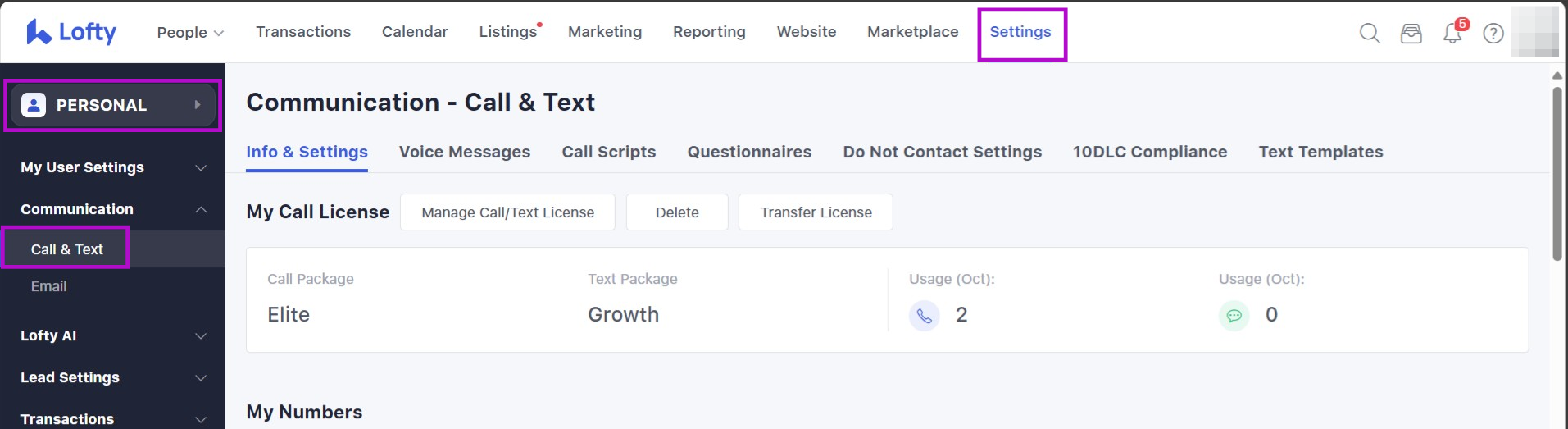Screen dimensions: 1568x429
Task: Switch to the Voice Messages tab
Action: 464,152
